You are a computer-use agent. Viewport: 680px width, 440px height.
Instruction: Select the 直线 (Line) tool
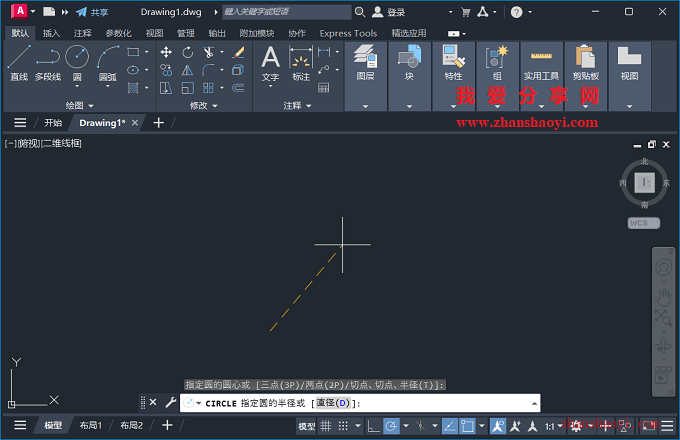(19, 63)
